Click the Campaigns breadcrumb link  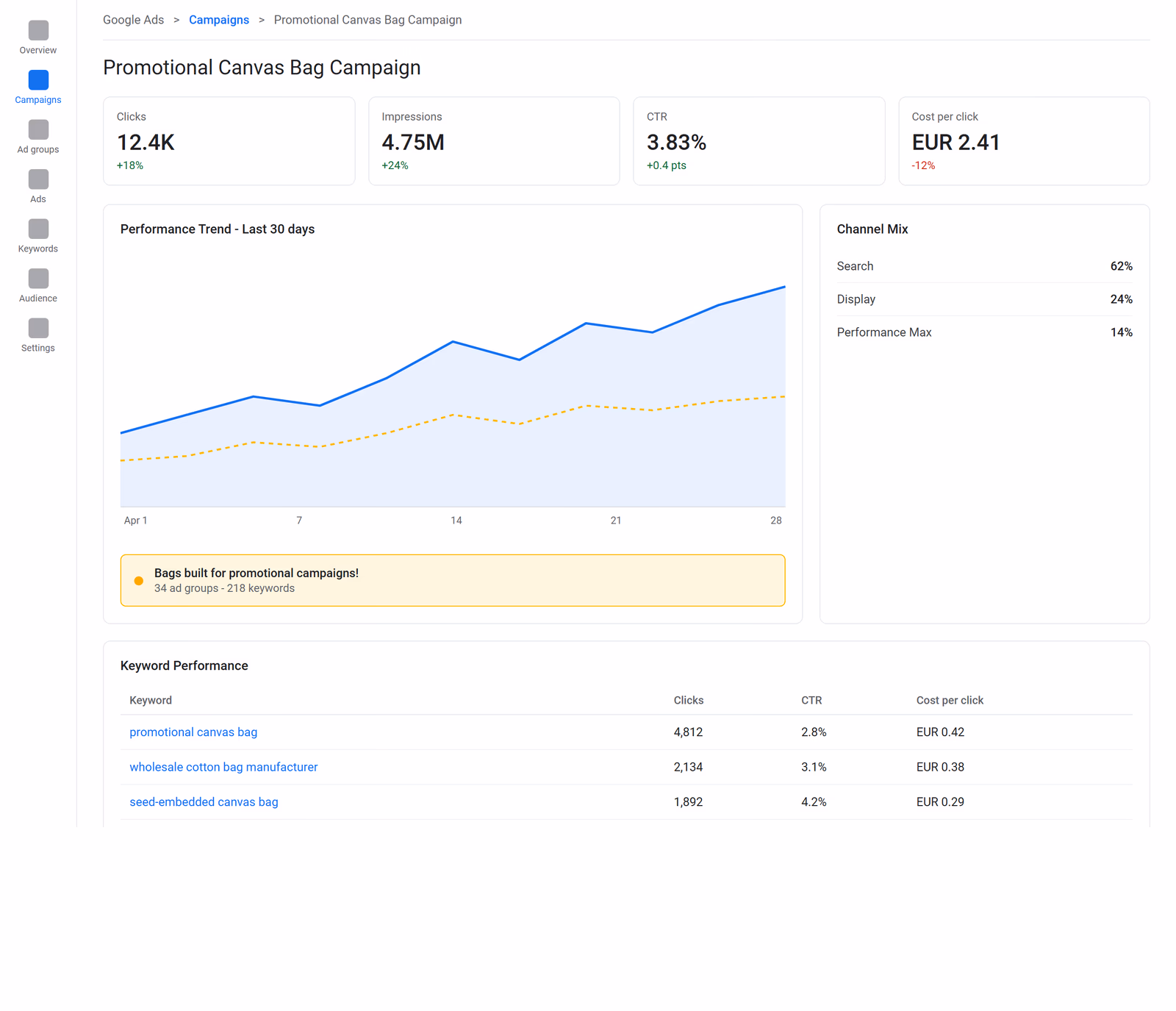pyautogui.click(x=219, y=20)
